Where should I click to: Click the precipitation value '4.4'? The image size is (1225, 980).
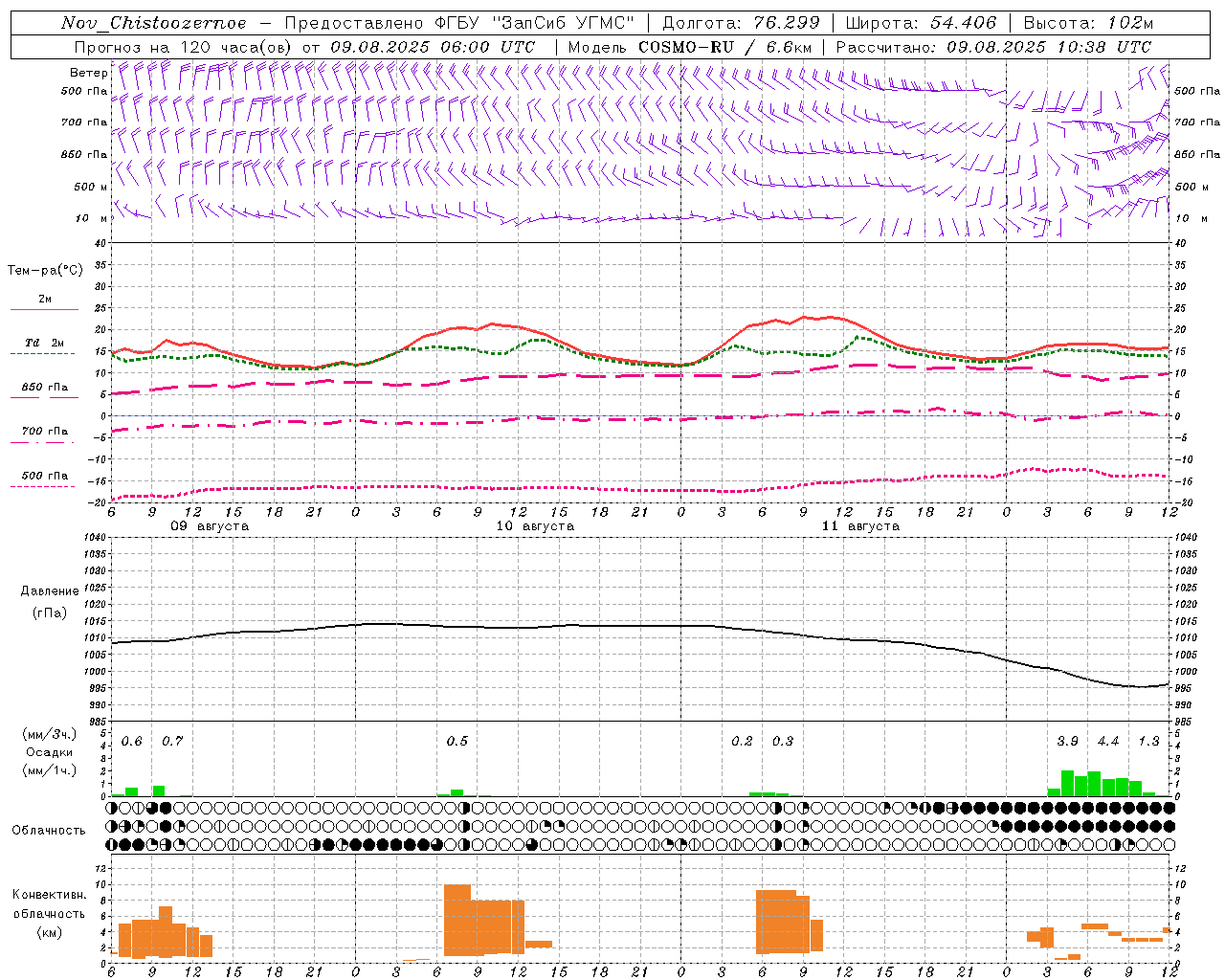(1107, 742)
